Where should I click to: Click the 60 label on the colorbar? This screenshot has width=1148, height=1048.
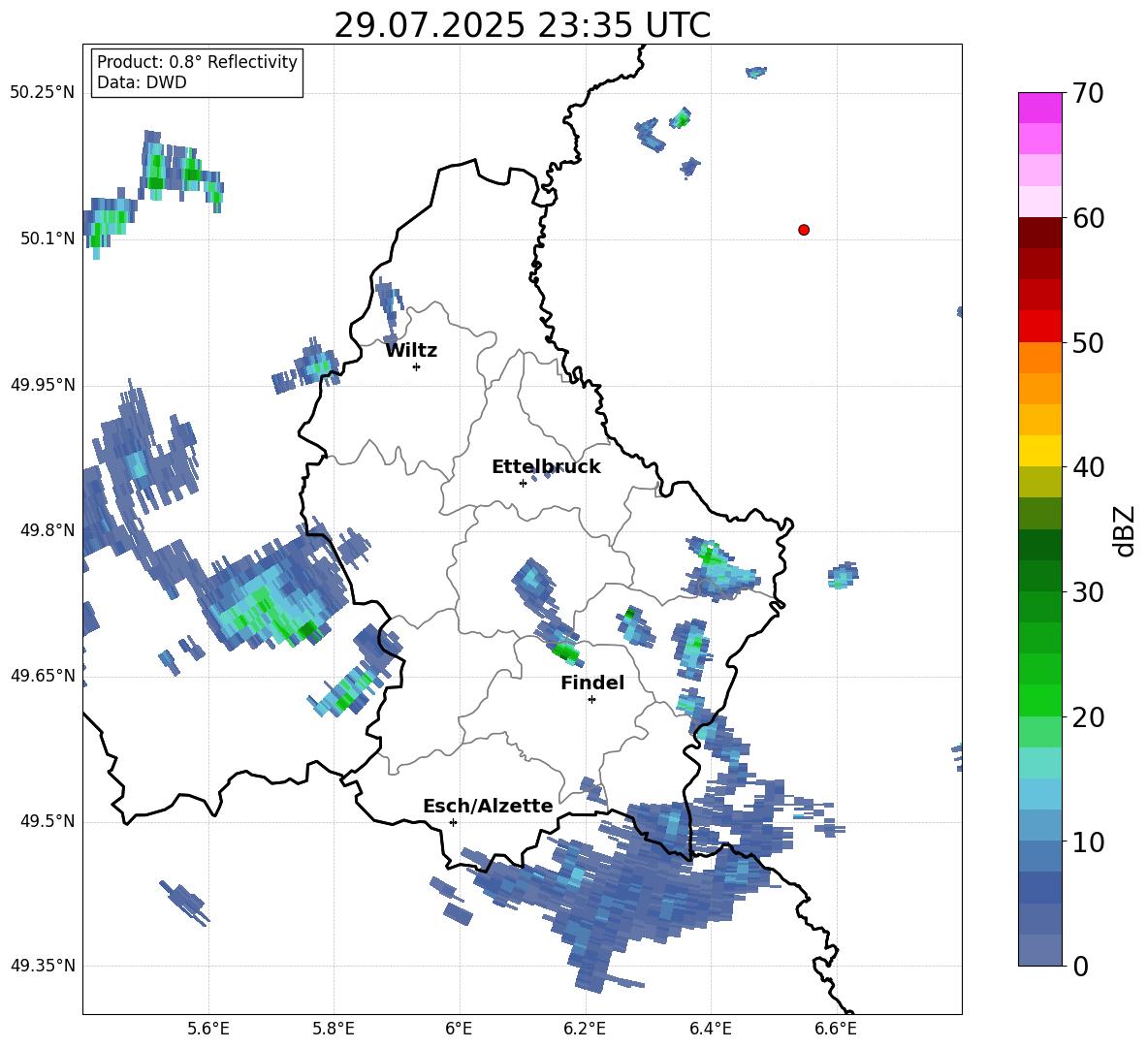1088,218
